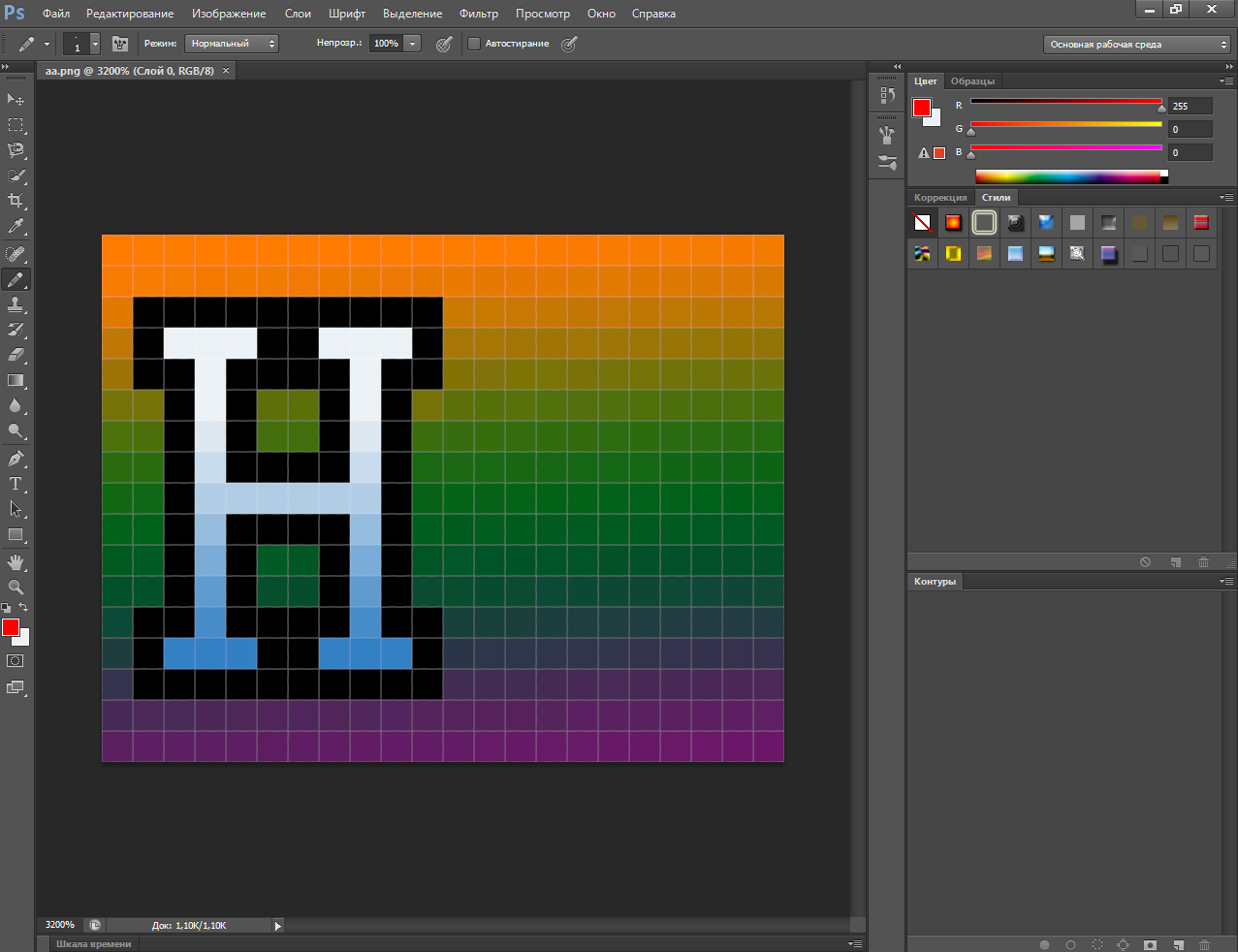
Task: Select the Hand tool
Action: [16, 562]
